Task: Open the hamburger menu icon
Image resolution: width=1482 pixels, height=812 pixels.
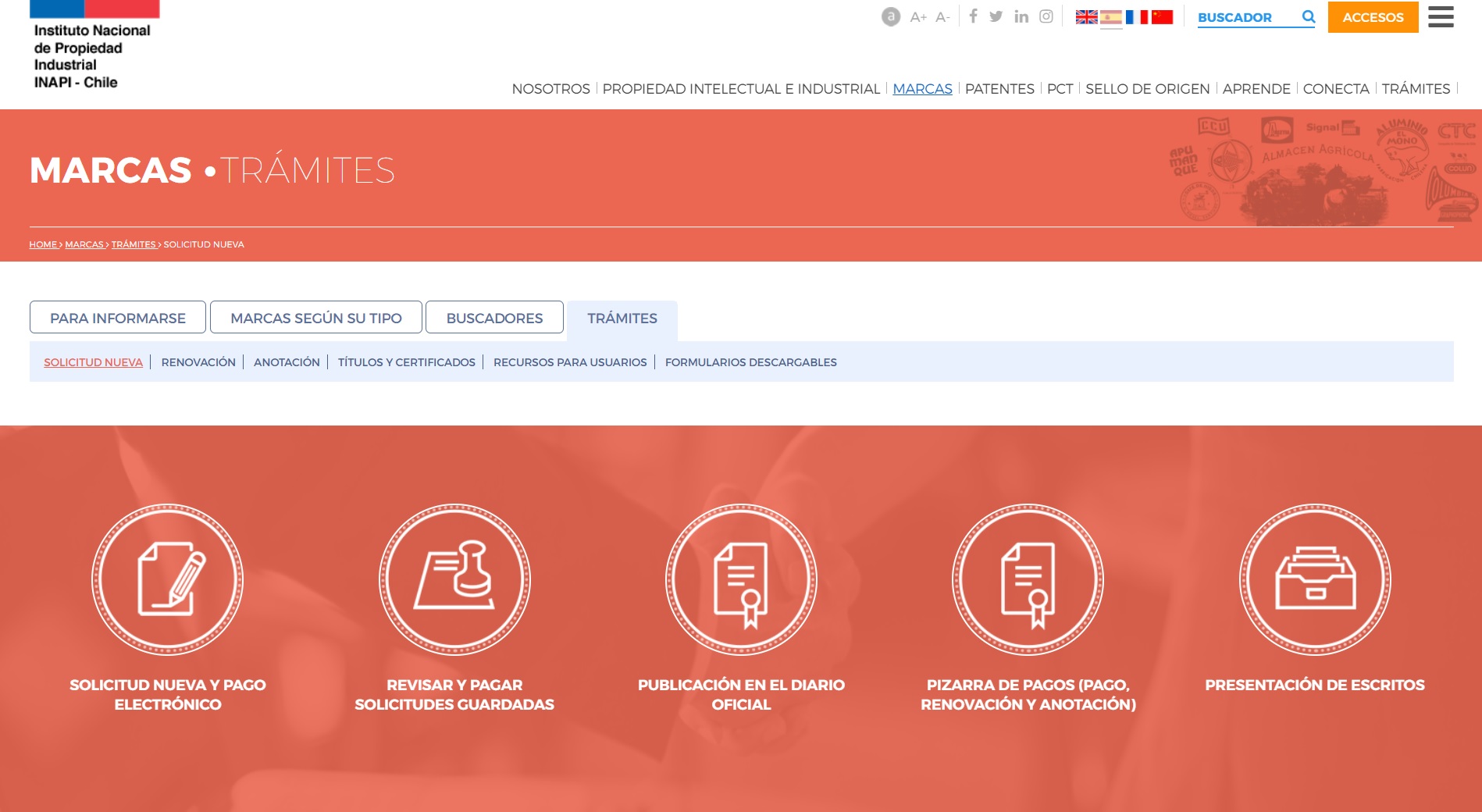Action: pyautogui.click(x=1441, y=16)
